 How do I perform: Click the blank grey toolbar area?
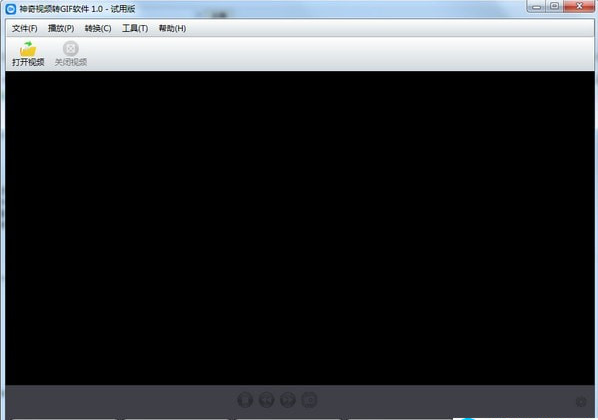[339, 54]
